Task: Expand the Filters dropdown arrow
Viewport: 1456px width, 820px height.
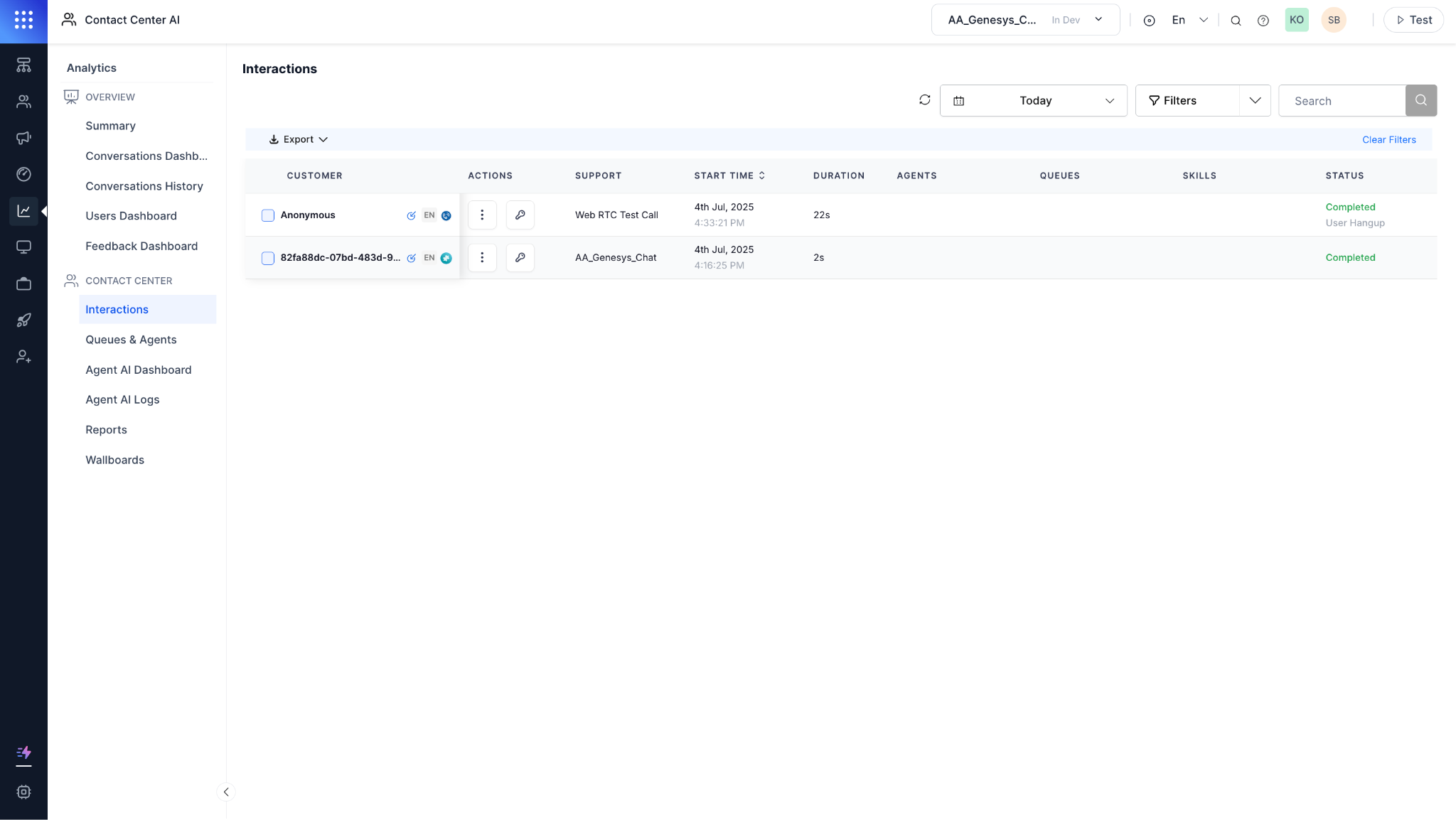Action: (x=1255, y=100)
